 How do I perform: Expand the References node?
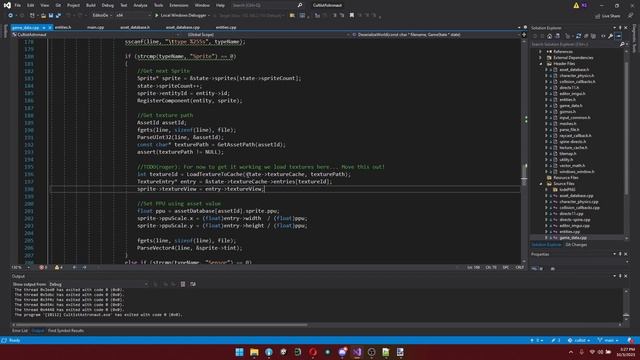[540, 51]
